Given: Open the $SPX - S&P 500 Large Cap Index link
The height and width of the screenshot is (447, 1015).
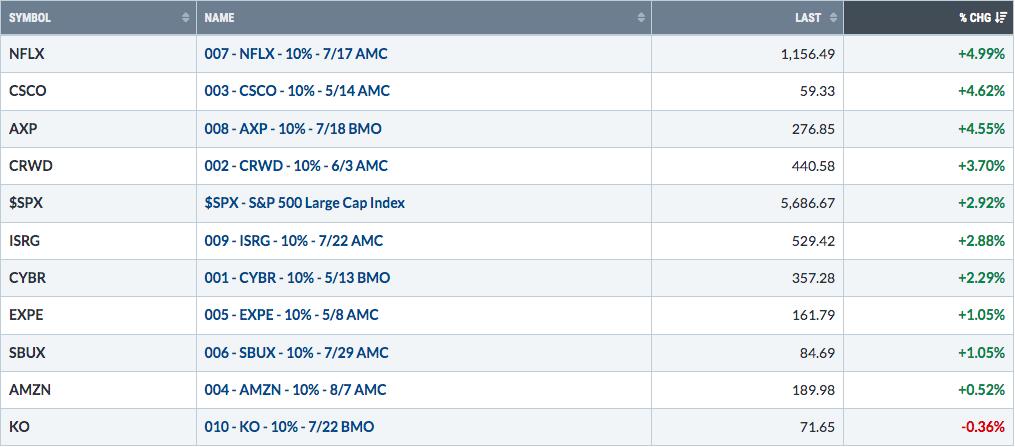Looking at the screenshot, I should click(305, 203).
